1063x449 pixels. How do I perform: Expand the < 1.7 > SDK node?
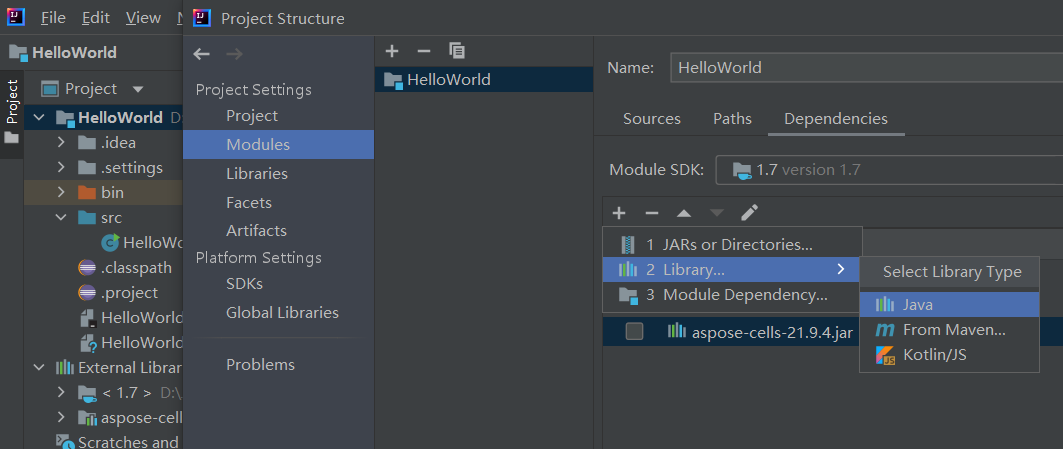click(61, 392)
